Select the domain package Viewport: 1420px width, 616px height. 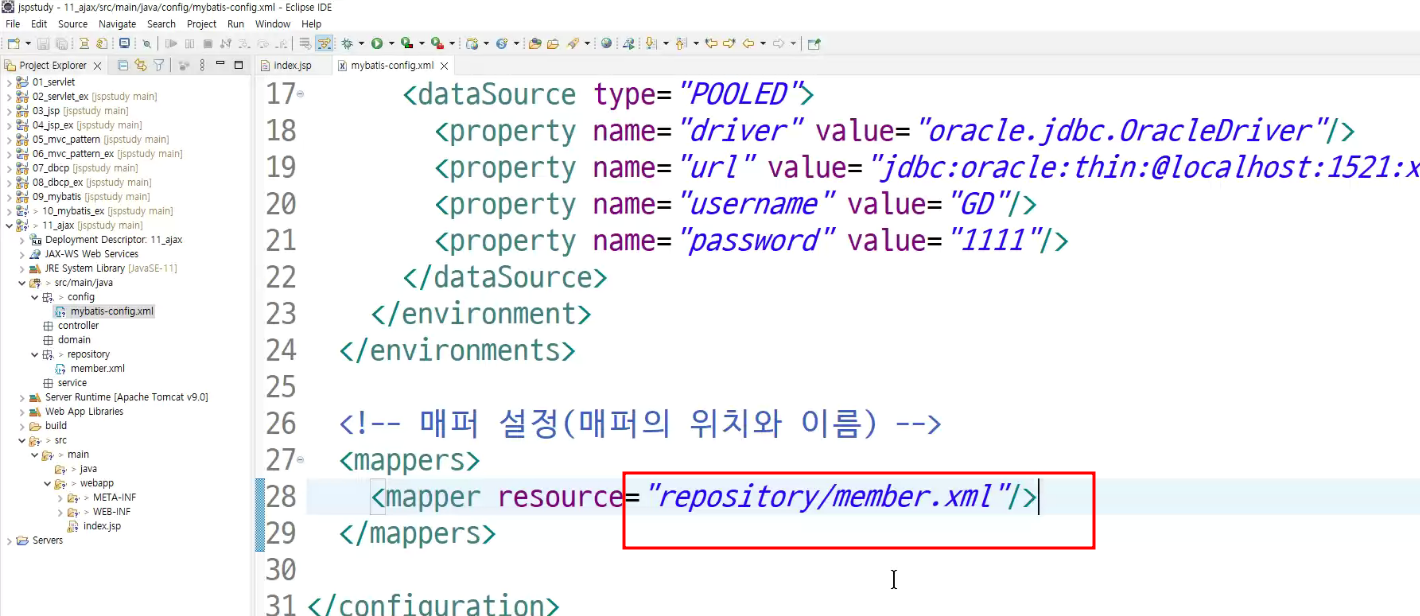74,340
